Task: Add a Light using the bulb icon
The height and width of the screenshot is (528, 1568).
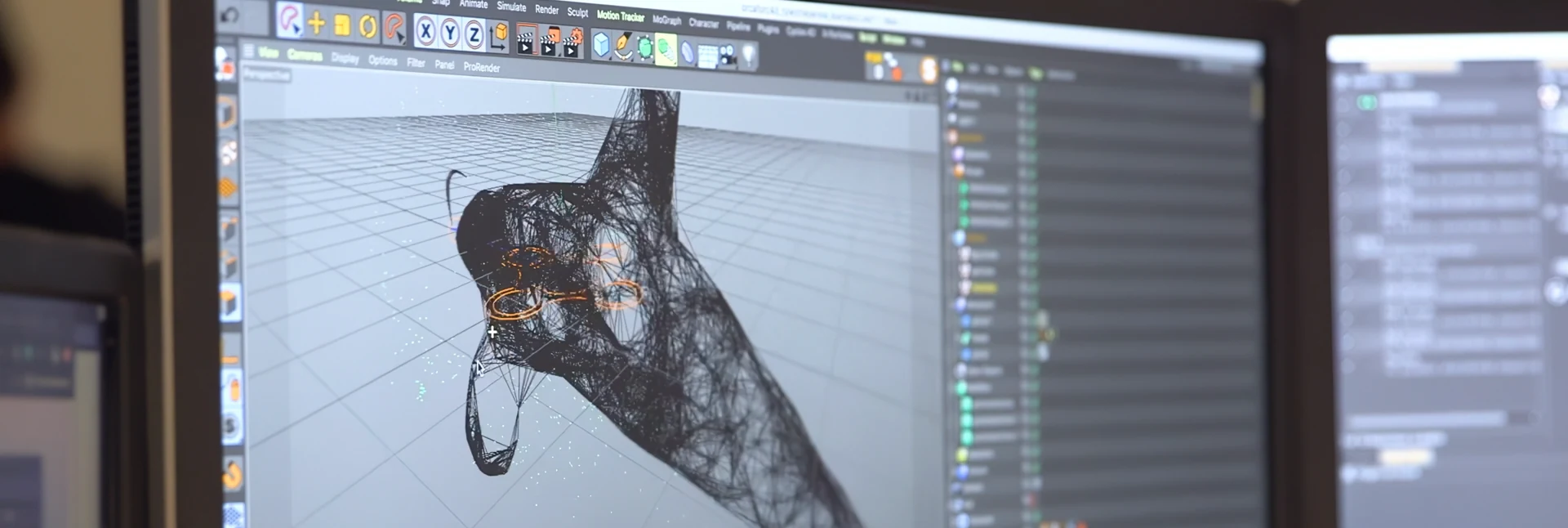Action: point(748,56)
